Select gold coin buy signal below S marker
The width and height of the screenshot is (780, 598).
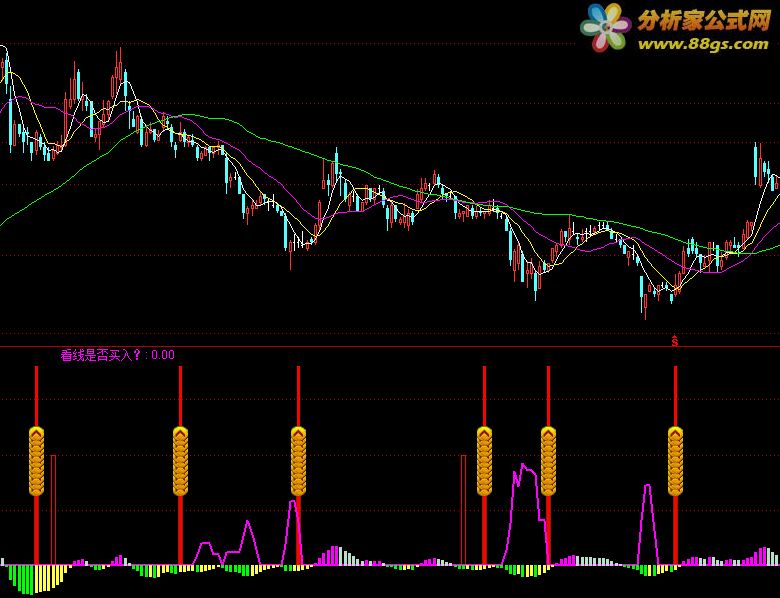[x=675, y=461]
